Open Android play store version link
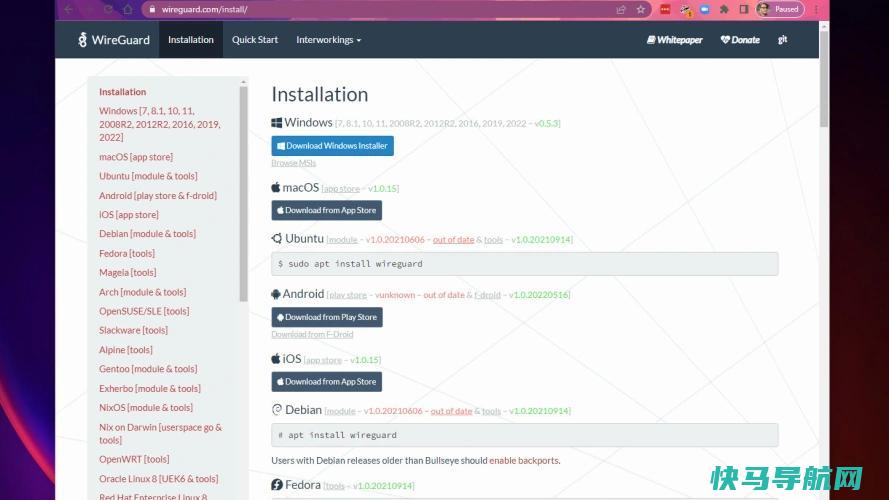889x500 pixels. tap(348, 295)
